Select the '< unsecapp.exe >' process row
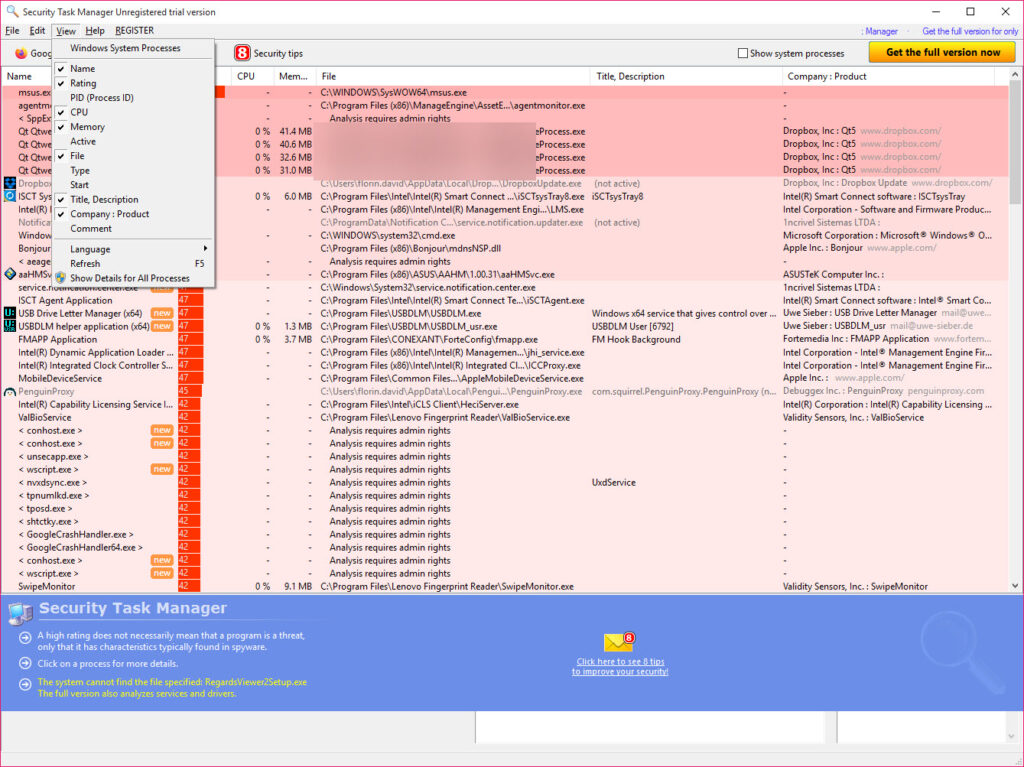 coord(504,456)
